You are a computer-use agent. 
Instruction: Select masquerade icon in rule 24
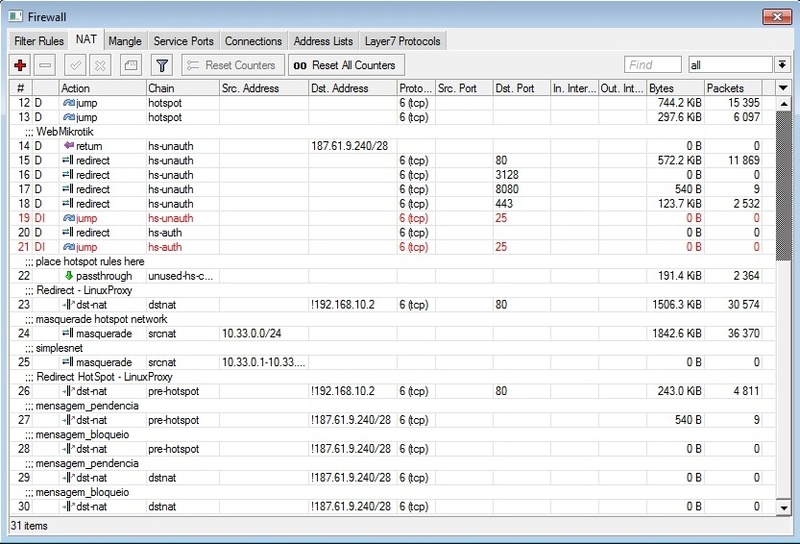coord(68,333)
